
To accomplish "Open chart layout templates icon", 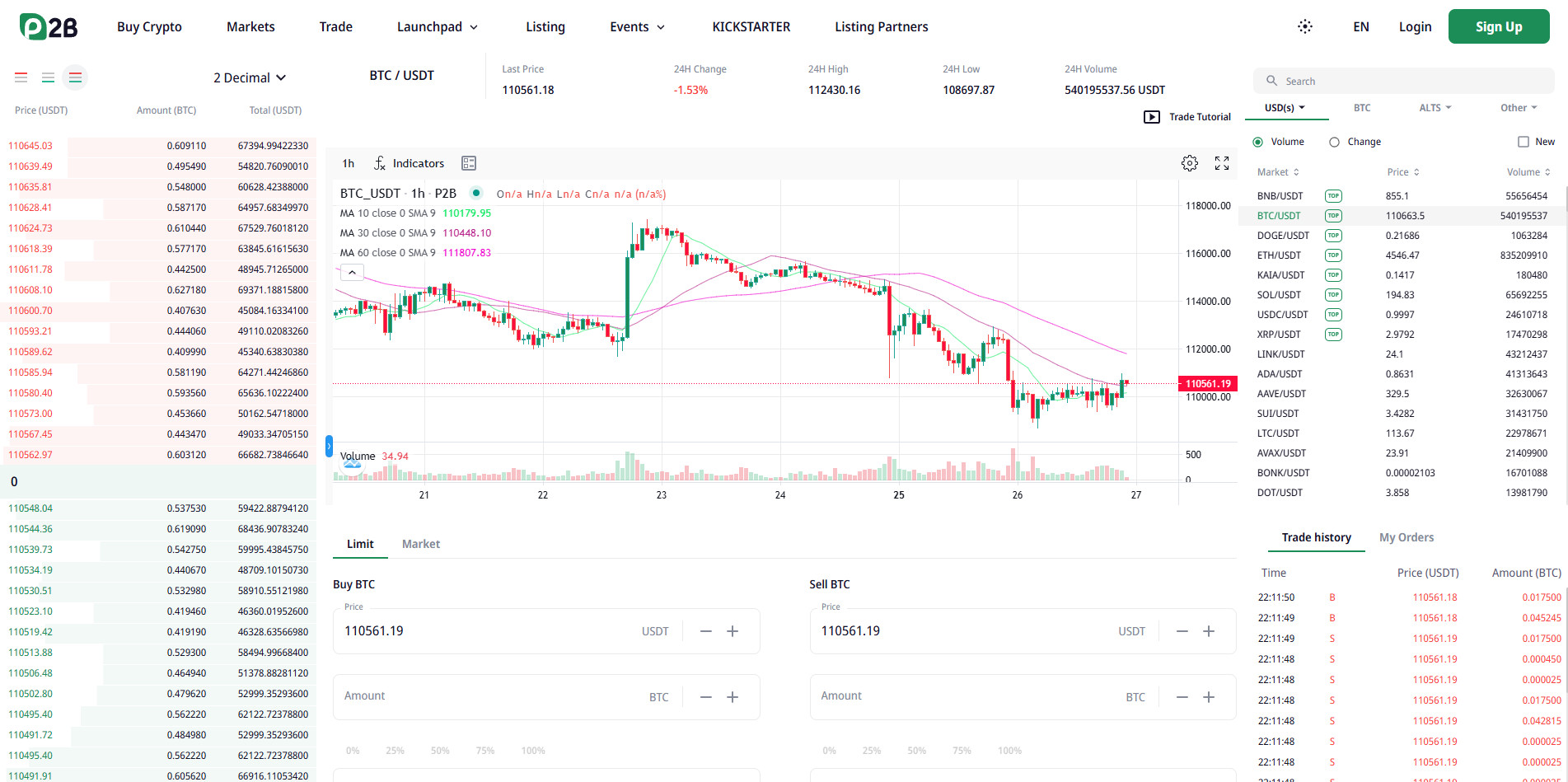I will coord(469,163).
